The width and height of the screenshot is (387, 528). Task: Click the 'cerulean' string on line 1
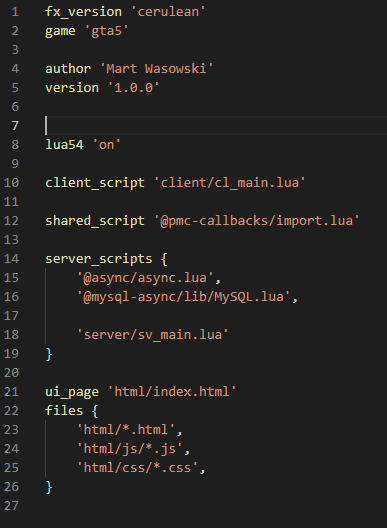pos(168,12)
